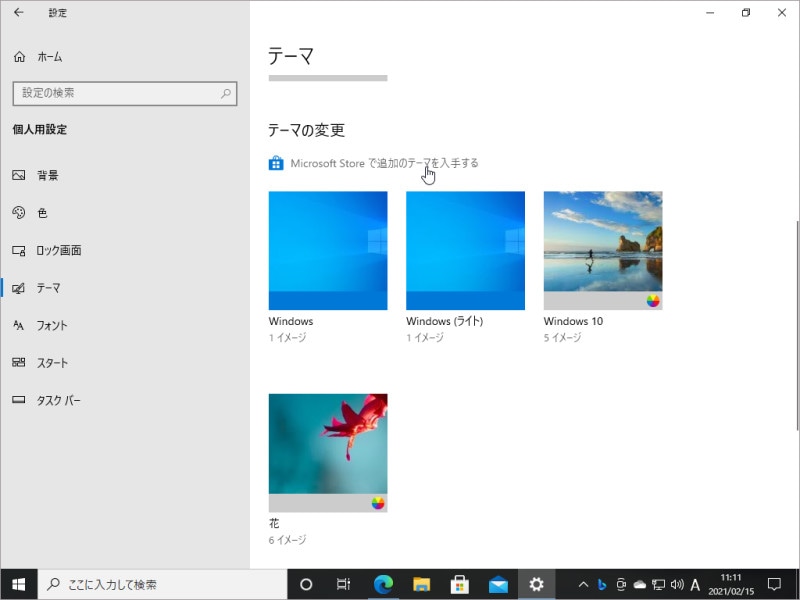800x600 pixels.
Task: Open the network icon in system tray
Action: (658, 585)
